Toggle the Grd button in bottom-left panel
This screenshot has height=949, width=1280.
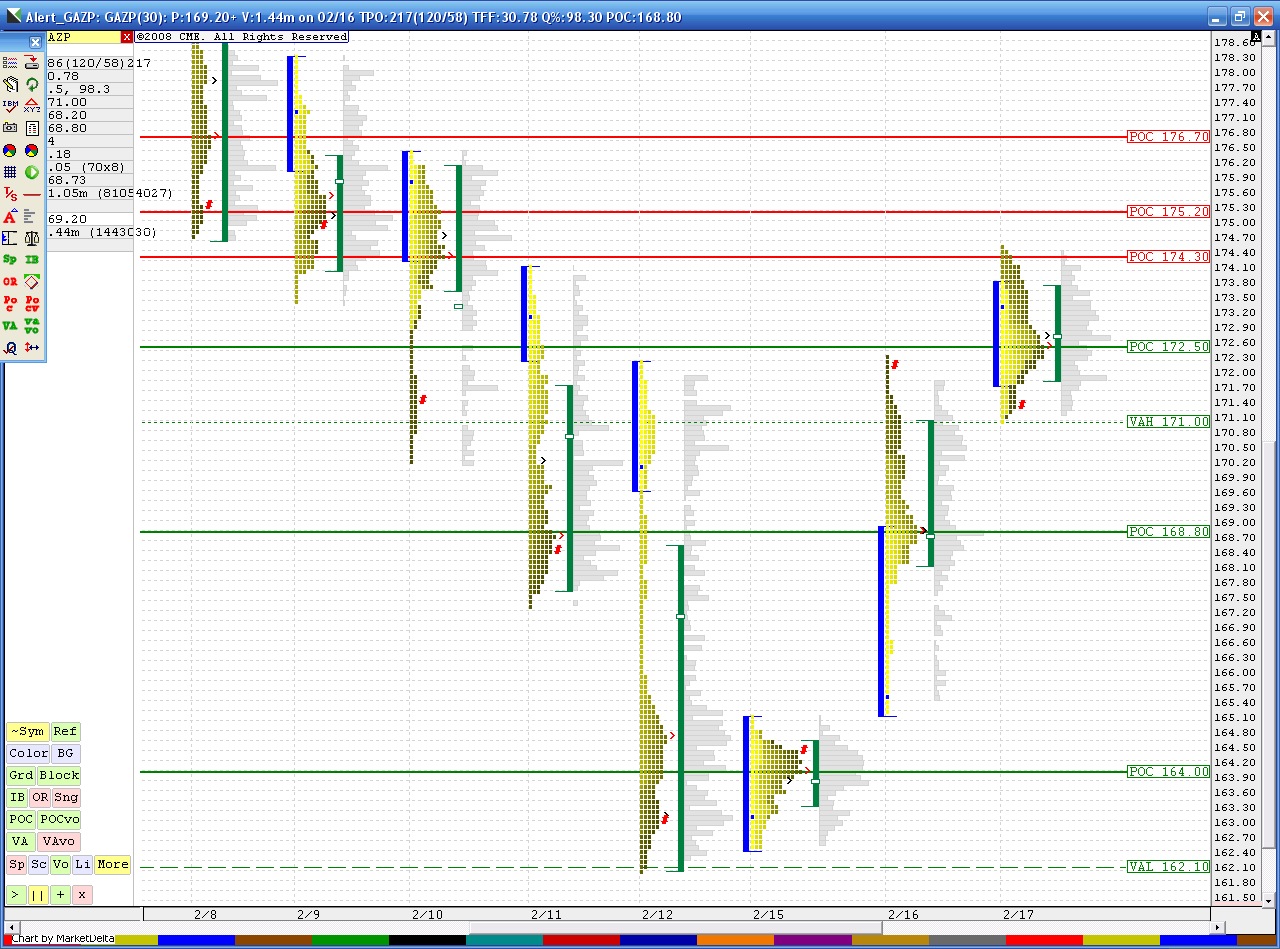point(21,775)
